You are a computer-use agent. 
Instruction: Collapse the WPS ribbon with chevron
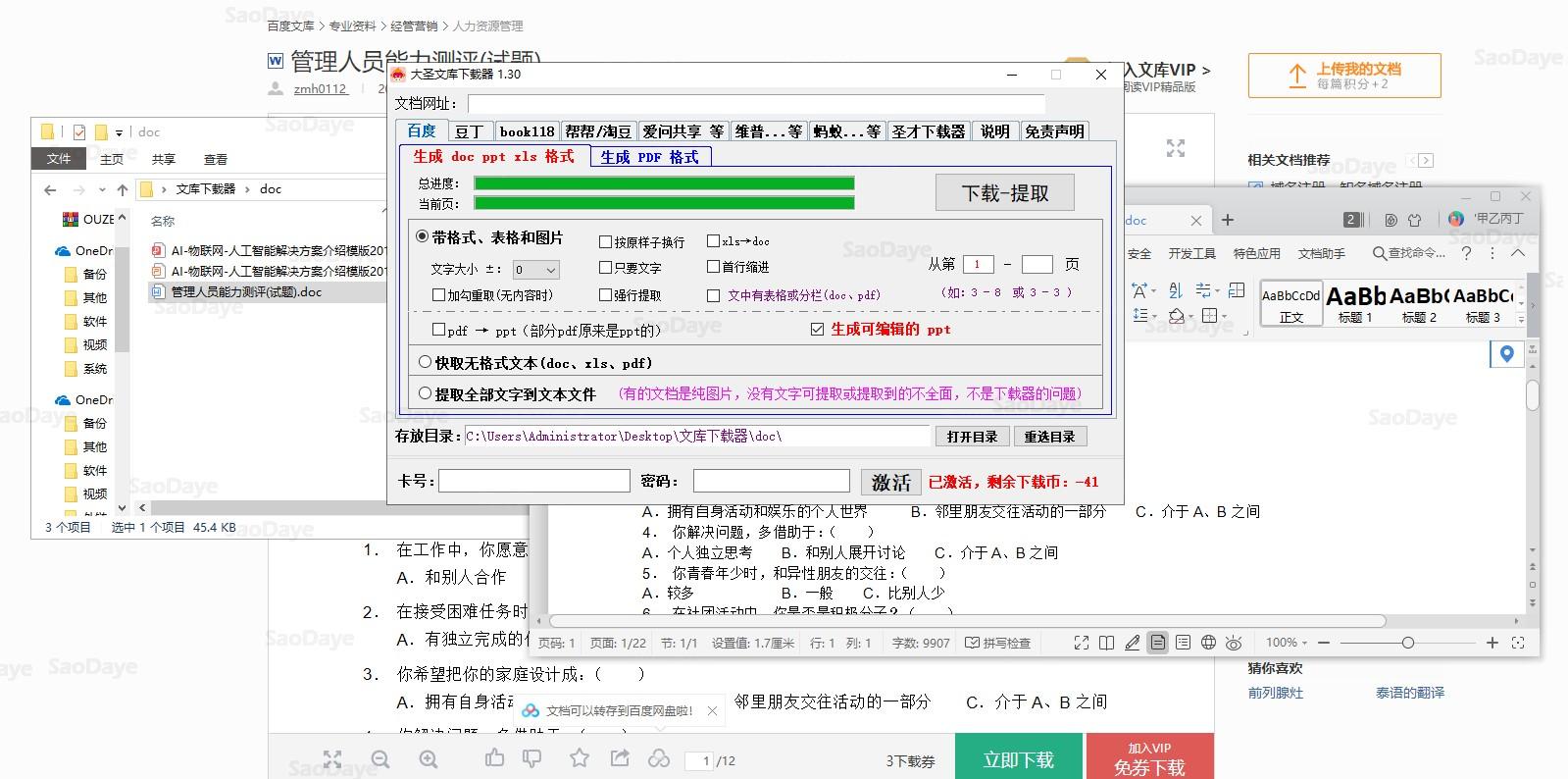pos(1518,253)
